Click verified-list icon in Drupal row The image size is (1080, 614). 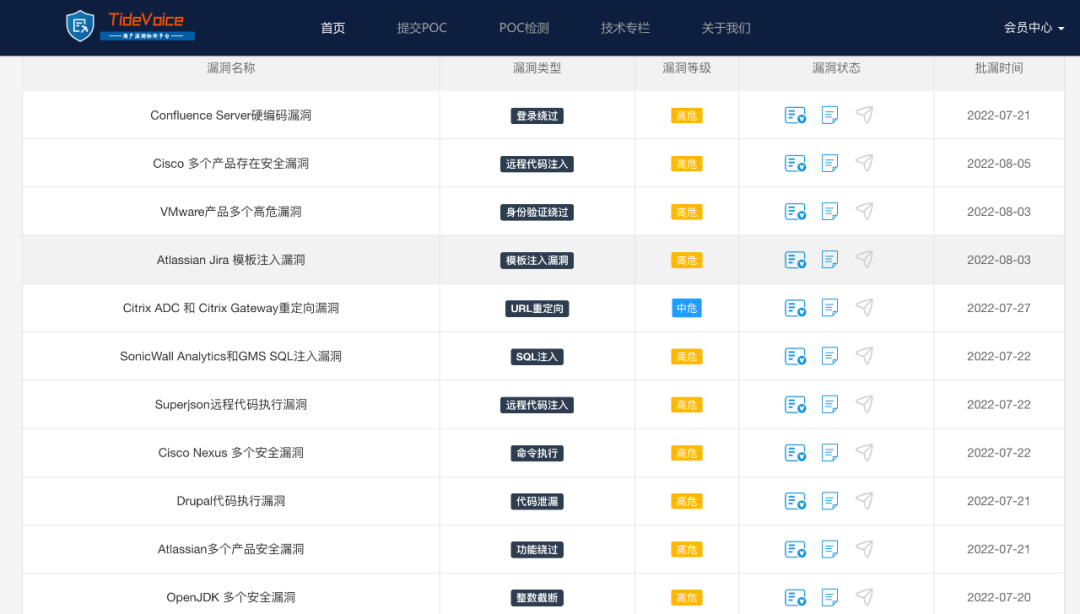[x=796, y=501]
